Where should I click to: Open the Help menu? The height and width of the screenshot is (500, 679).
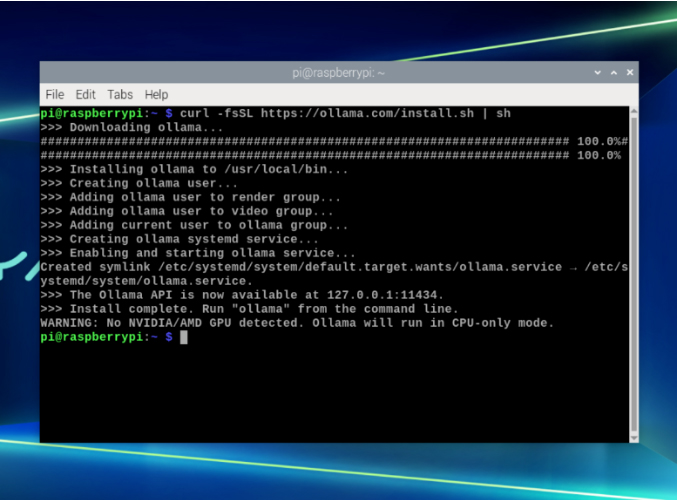click(x=156, y=94)
